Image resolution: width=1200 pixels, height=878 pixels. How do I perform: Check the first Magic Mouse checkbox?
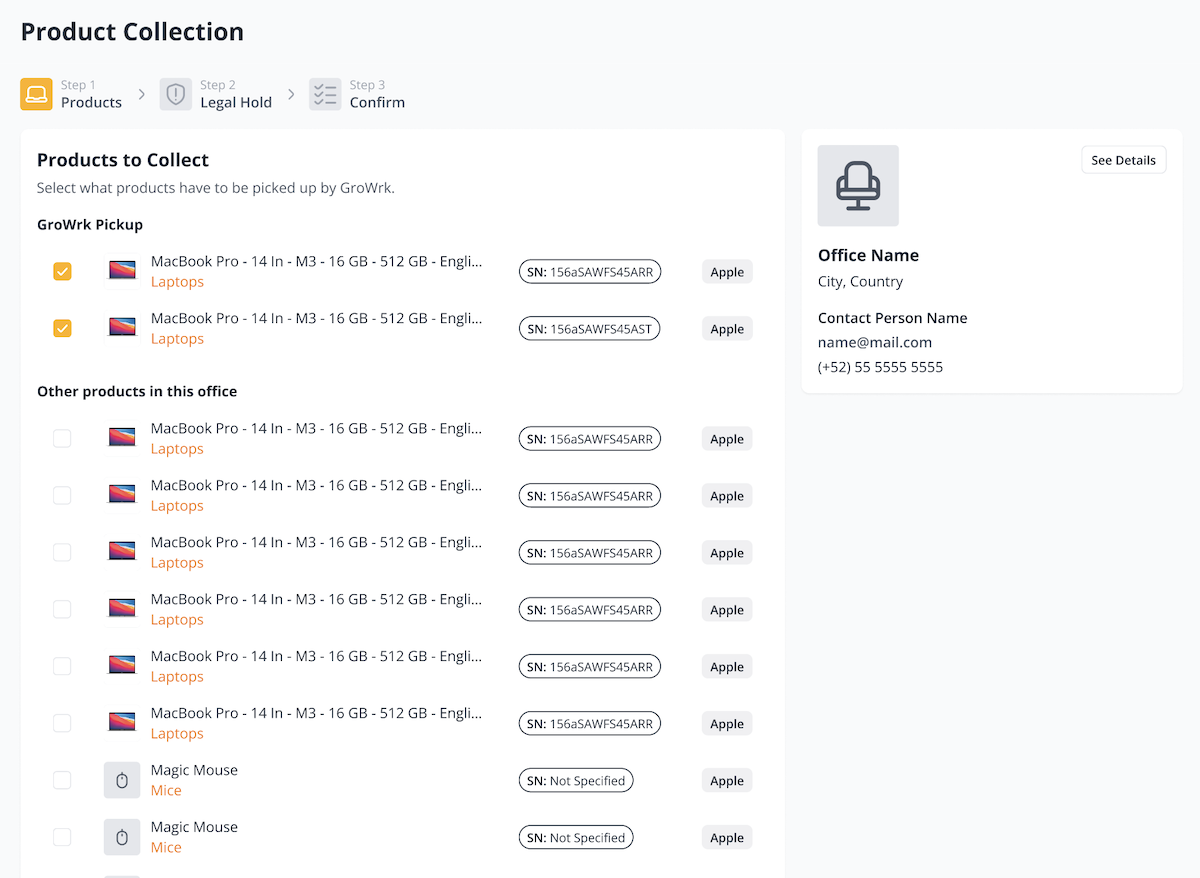pyautogui.click(x=62, y=780)
